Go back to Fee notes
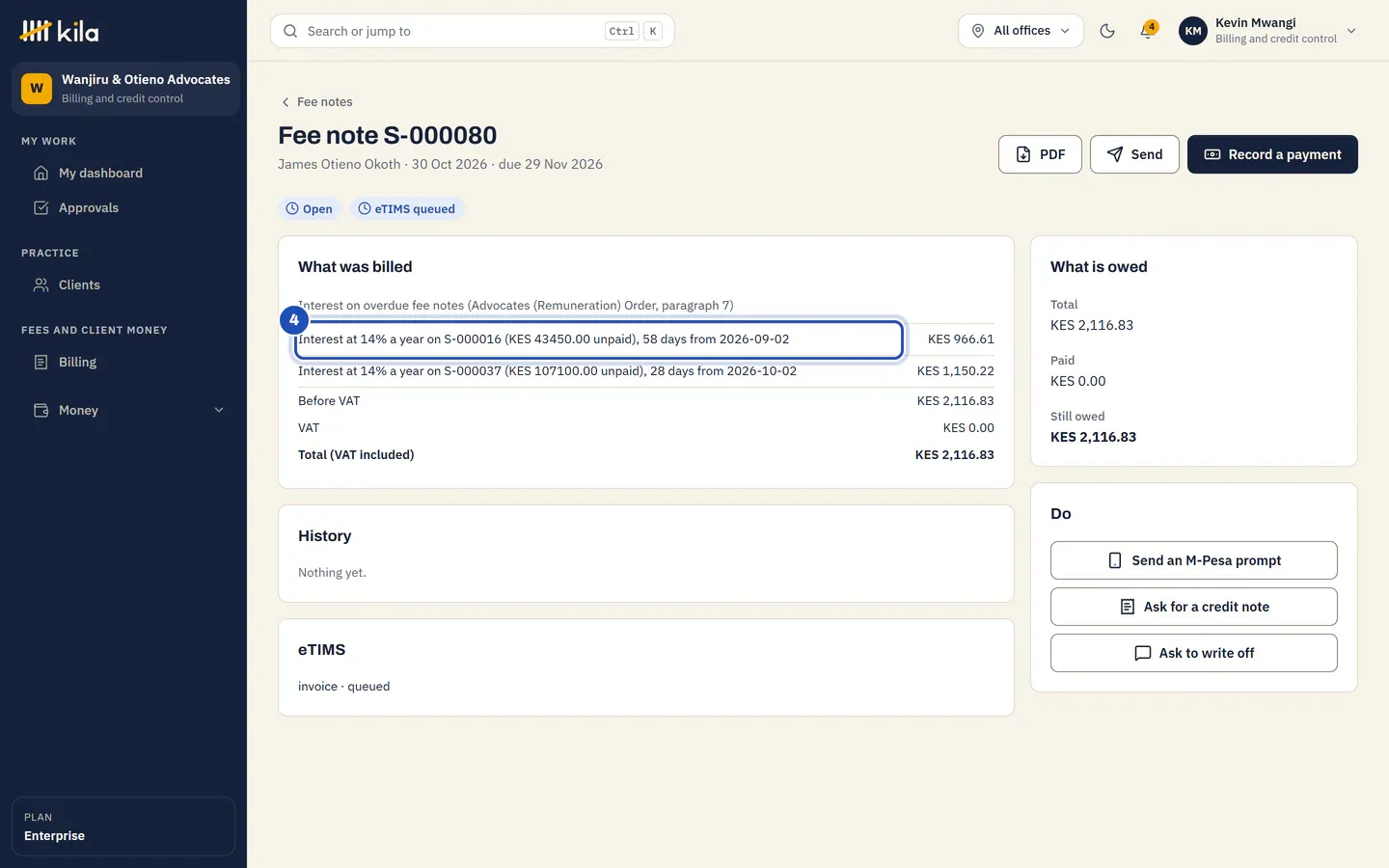1389x868 pixels. click(x=316, y=101)
